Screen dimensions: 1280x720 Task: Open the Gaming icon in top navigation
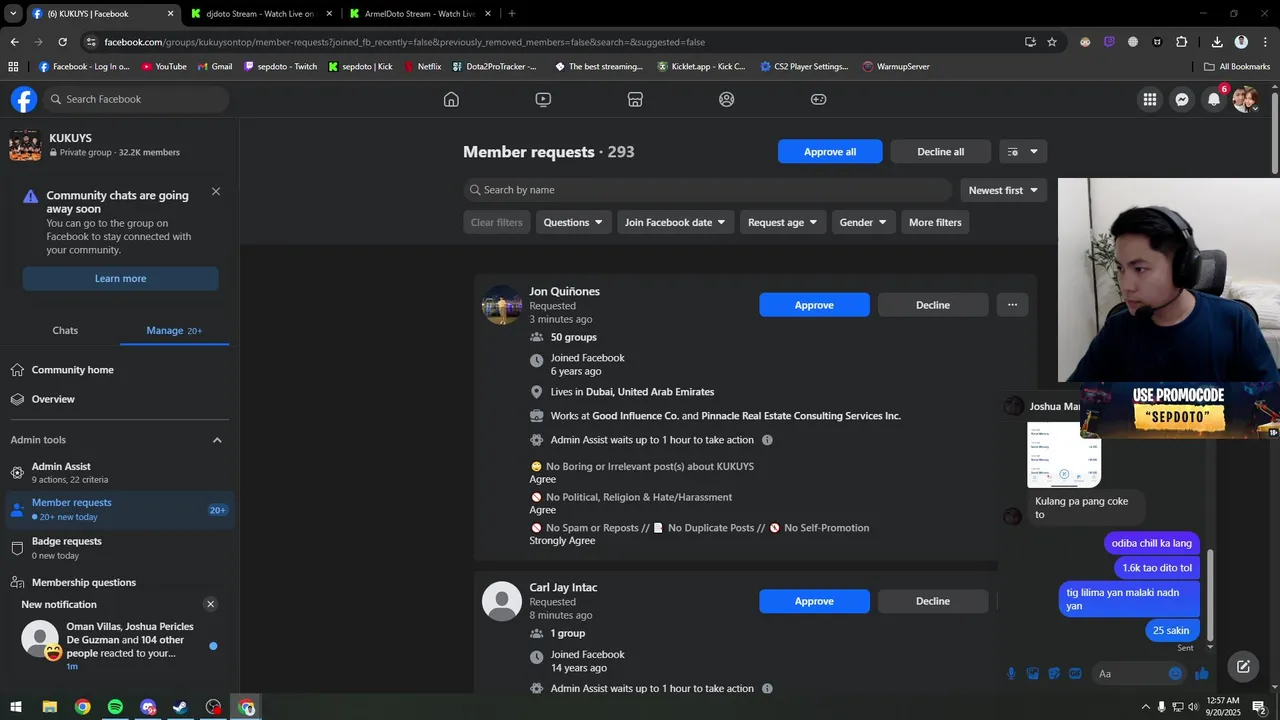(818, 99)
